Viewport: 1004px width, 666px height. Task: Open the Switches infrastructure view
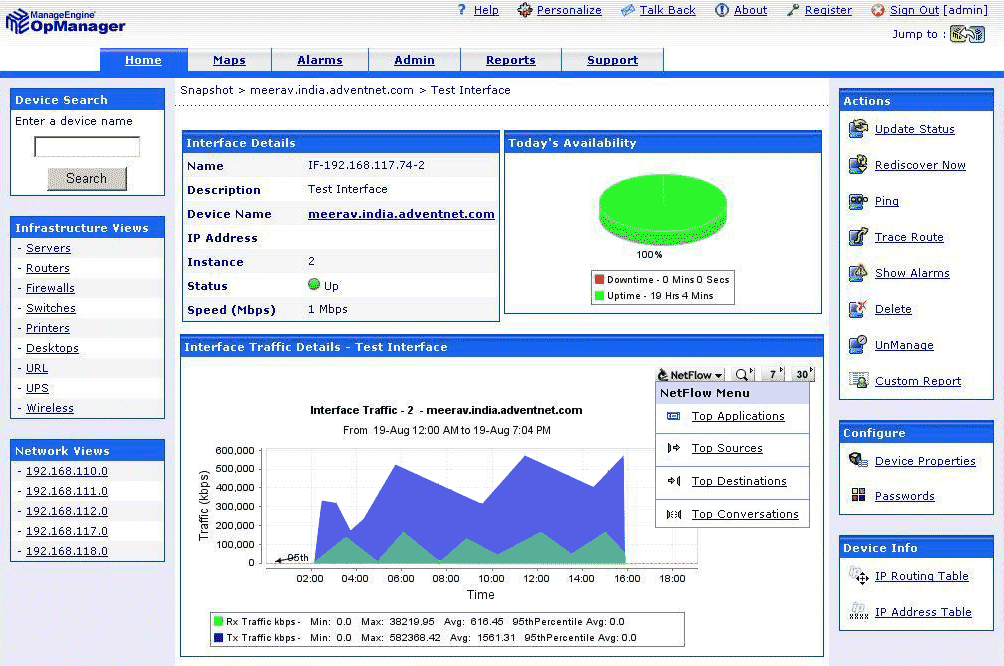[51, 308]
